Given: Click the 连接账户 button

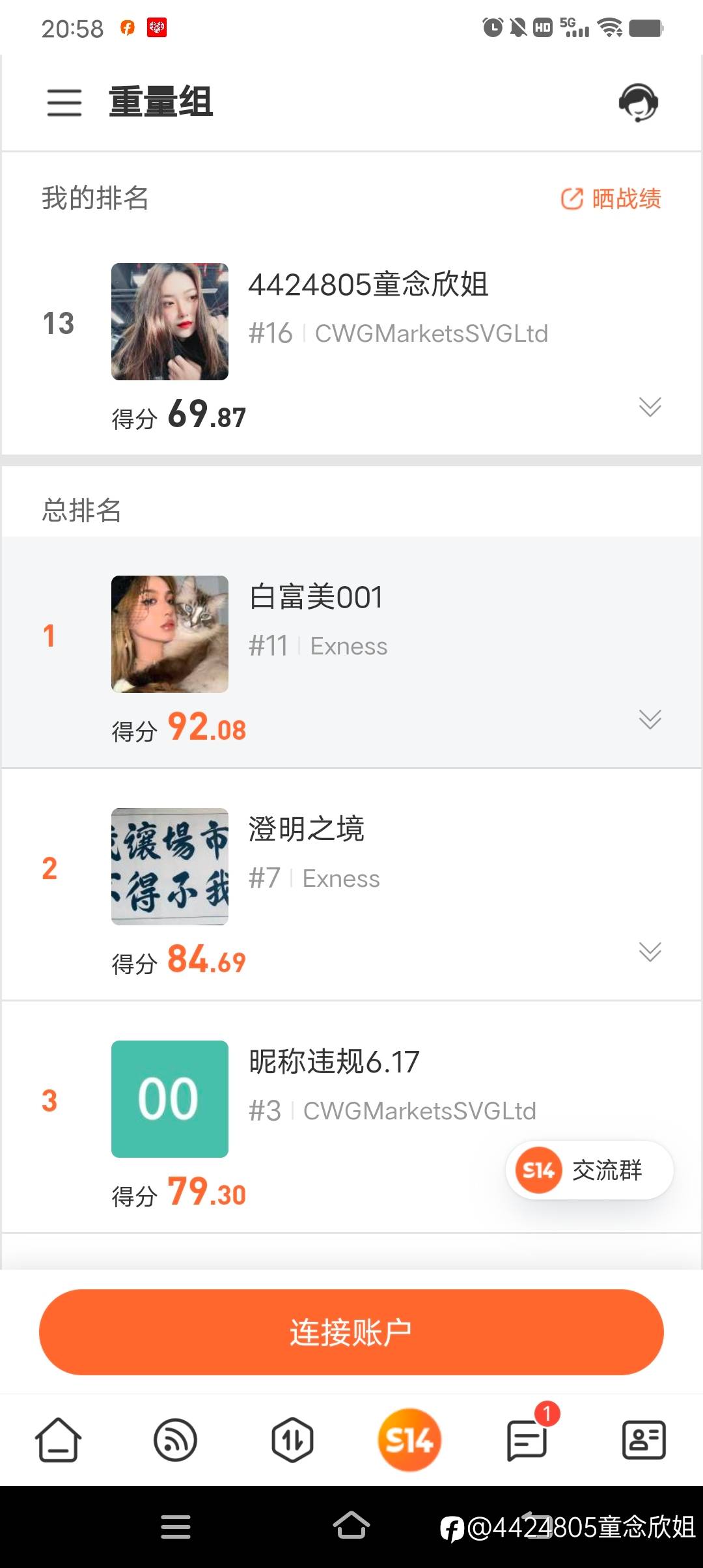Looking at the screenshot, I should tap(351, 1332).
